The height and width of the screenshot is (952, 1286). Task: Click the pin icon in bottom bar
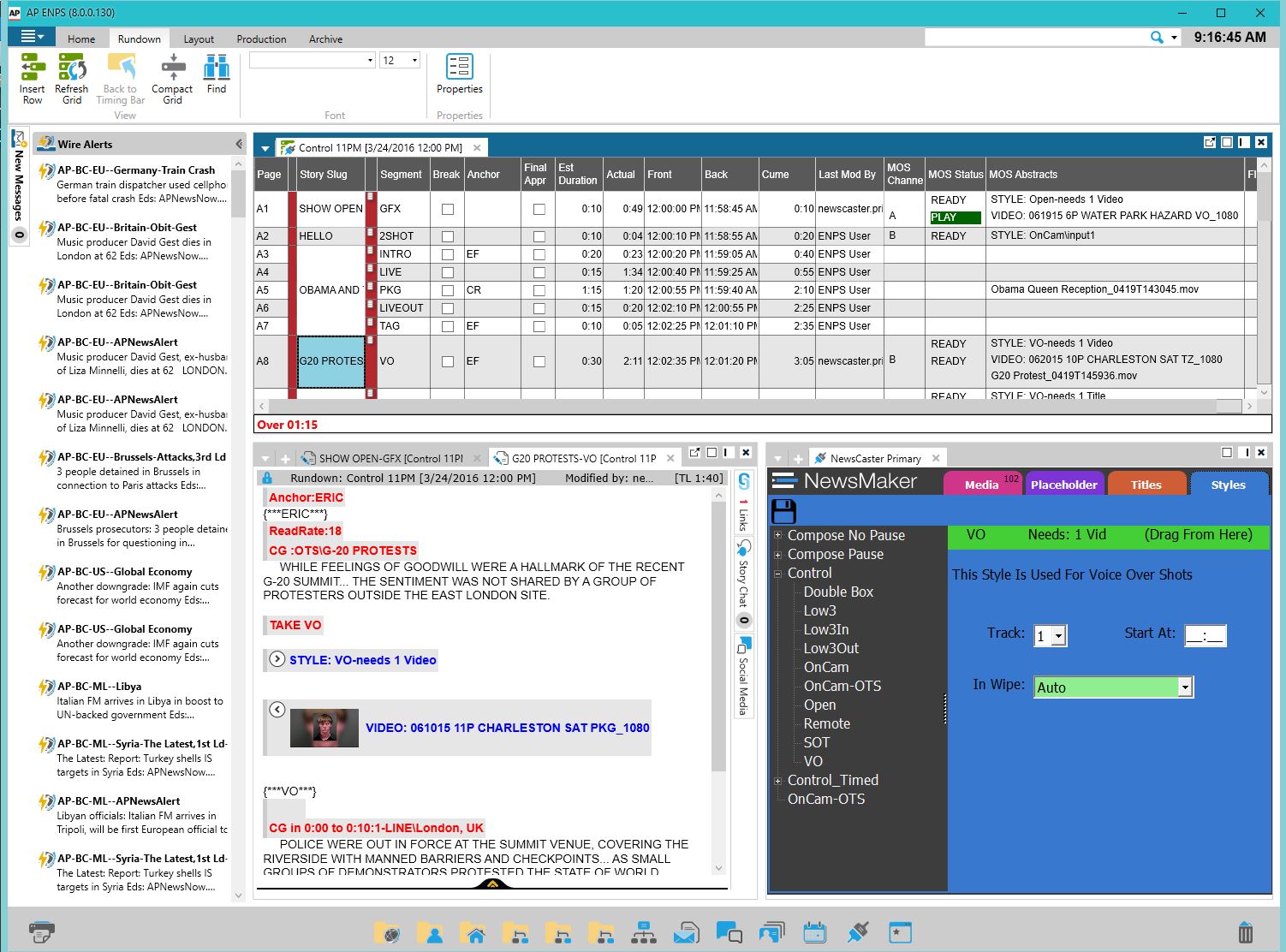[x=858, y=931]
